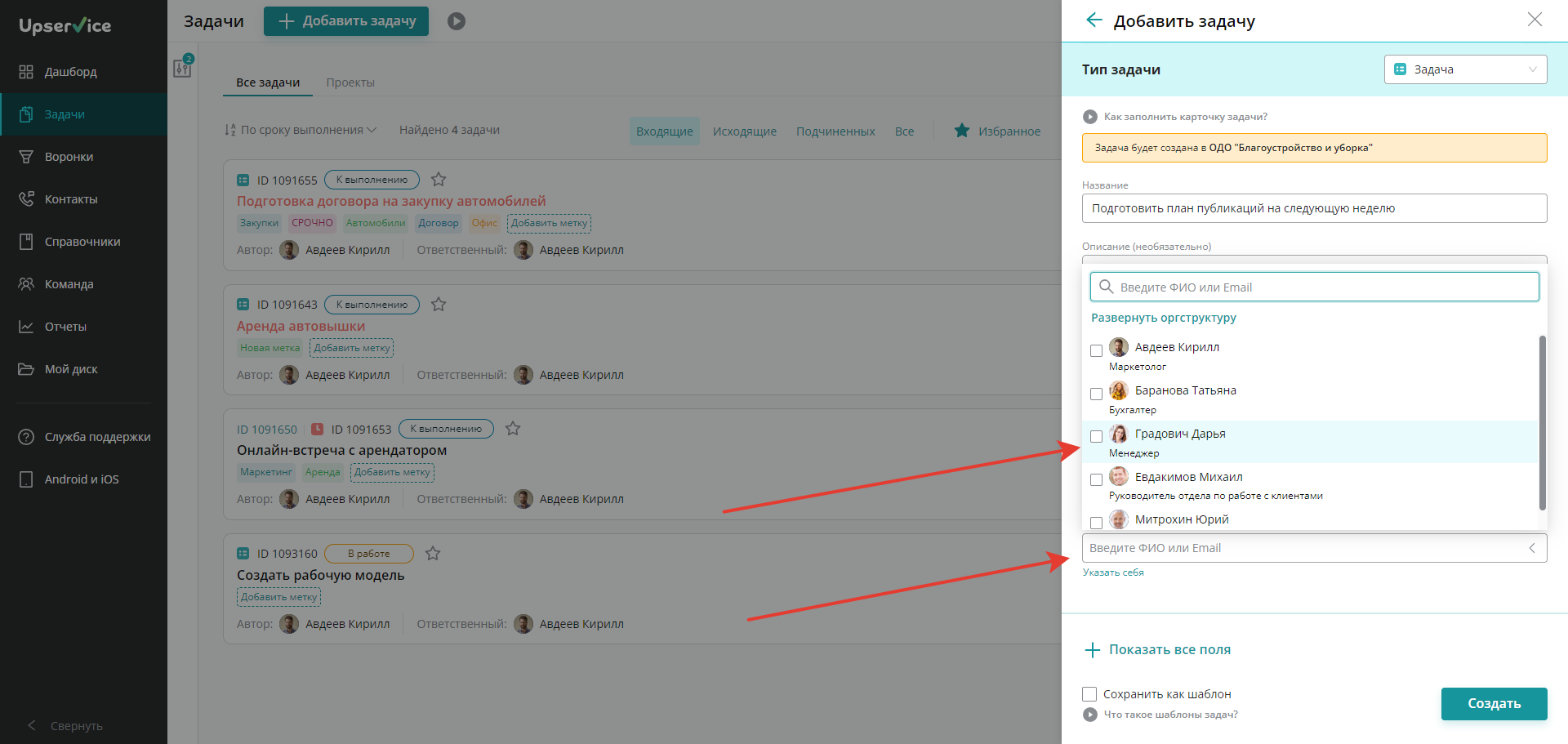This screenshot has height=744, width=1568.
Task: Star task ID 1091643 as favorite
Action: (x=439, y=304)
